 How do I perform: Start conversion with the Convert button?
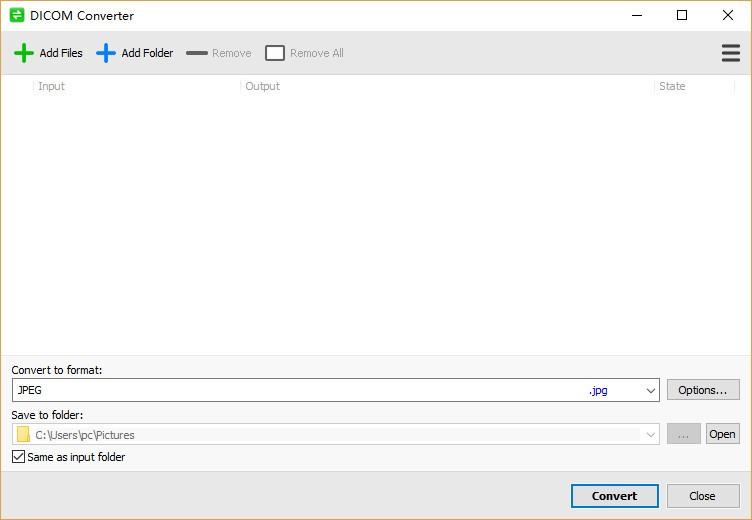[614, 496]
